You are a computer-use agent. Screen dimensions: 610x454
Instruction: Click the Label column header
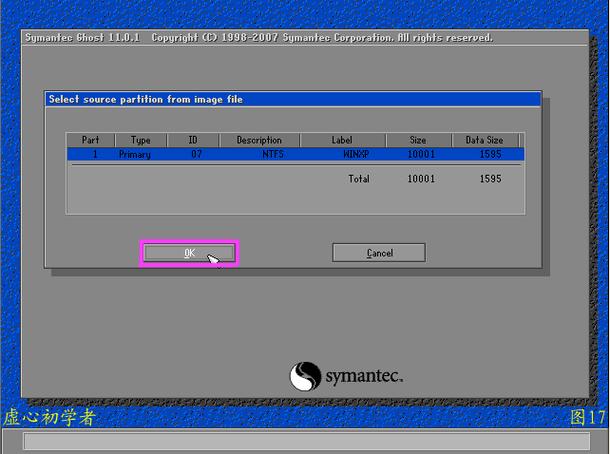(x=343, y=140)
